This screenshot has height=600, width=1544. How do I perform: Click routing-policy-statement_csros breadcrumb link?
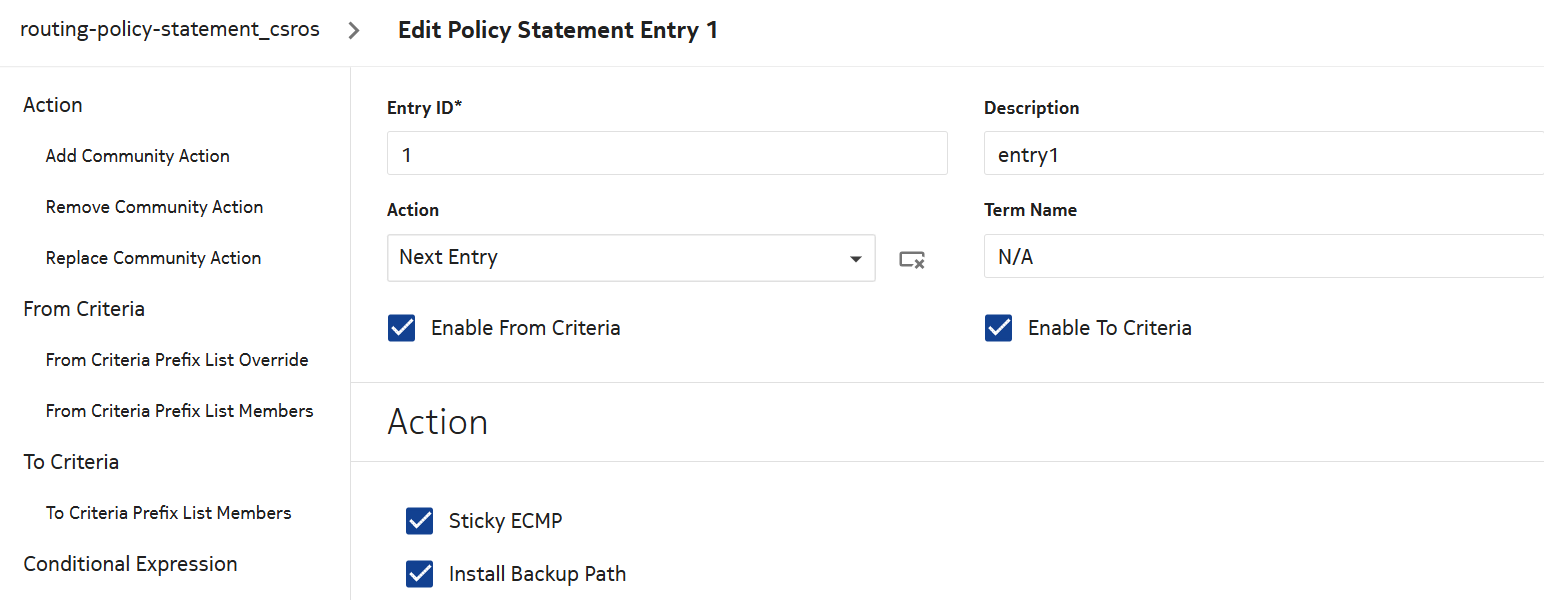coord(170,30)
